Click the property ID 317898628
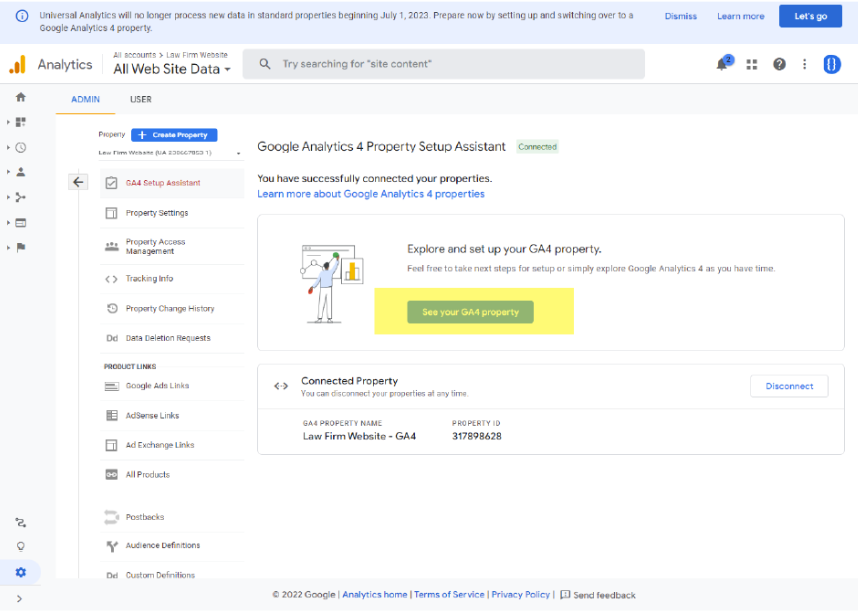 [477, 436]
